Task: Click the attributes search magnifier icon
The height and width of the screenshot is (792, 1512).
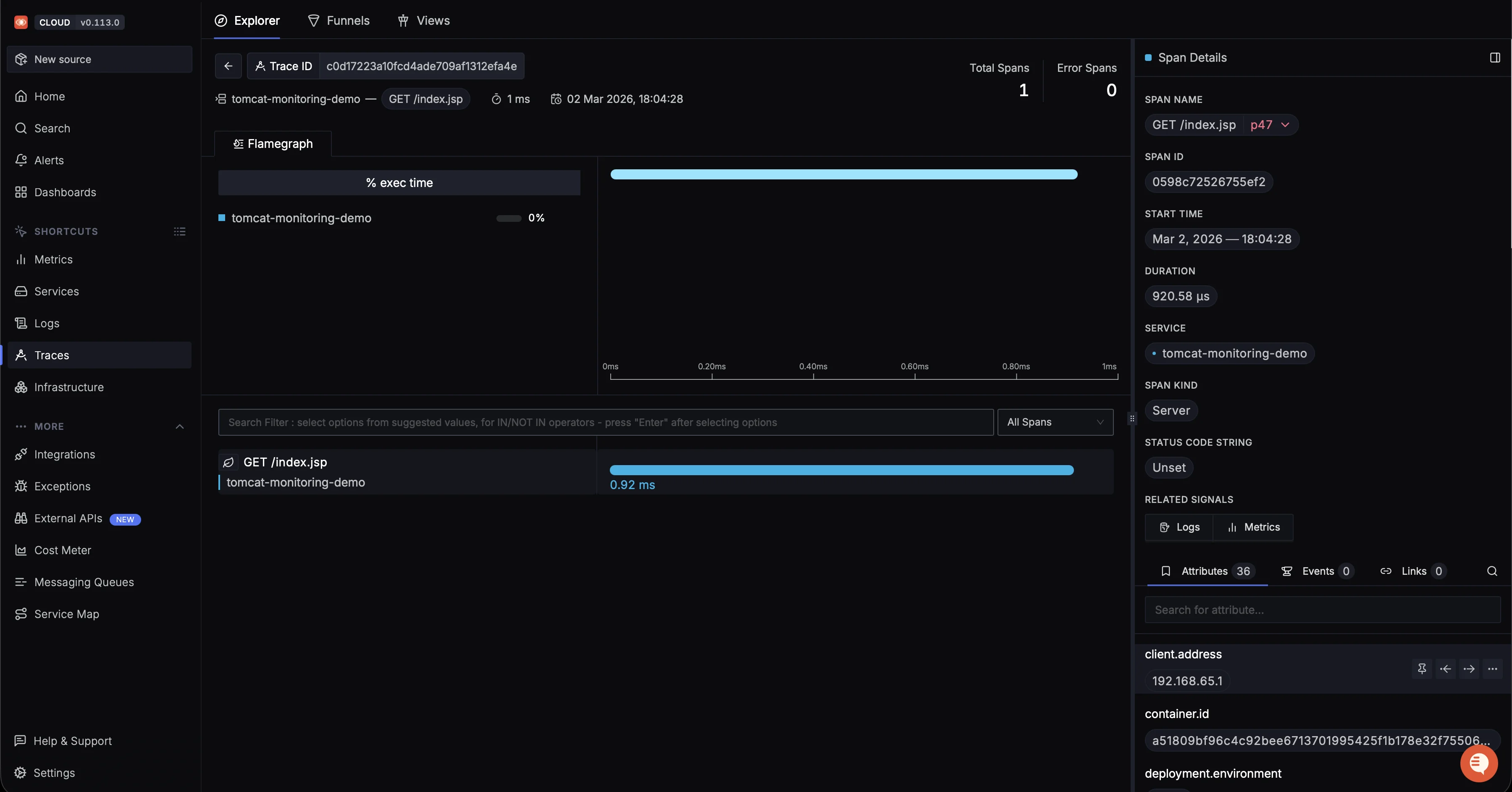Action: click(x=1491, y=571)
